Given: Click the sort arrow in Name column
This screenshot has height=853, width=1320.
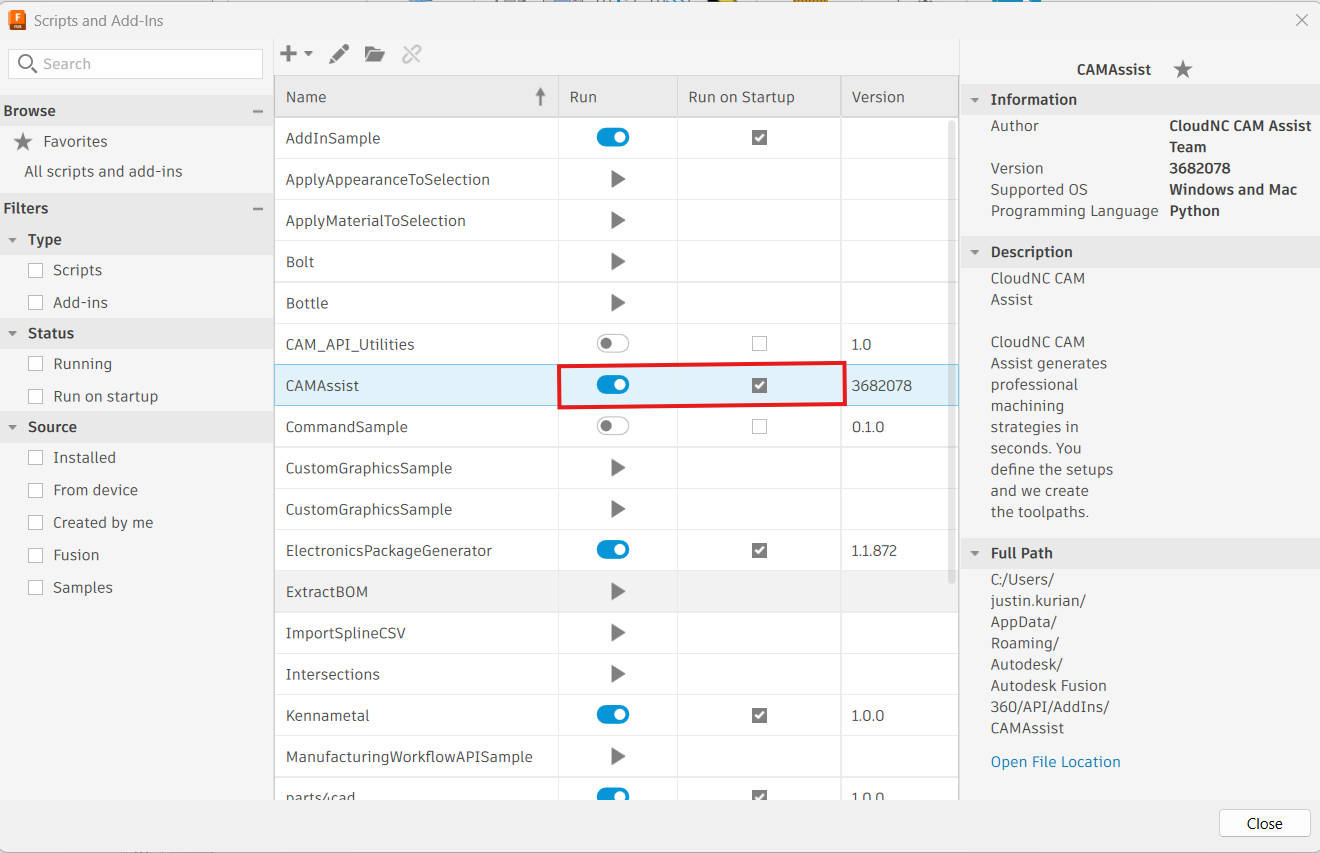Looking at the screenshot, I should click(x=541, y=97).
